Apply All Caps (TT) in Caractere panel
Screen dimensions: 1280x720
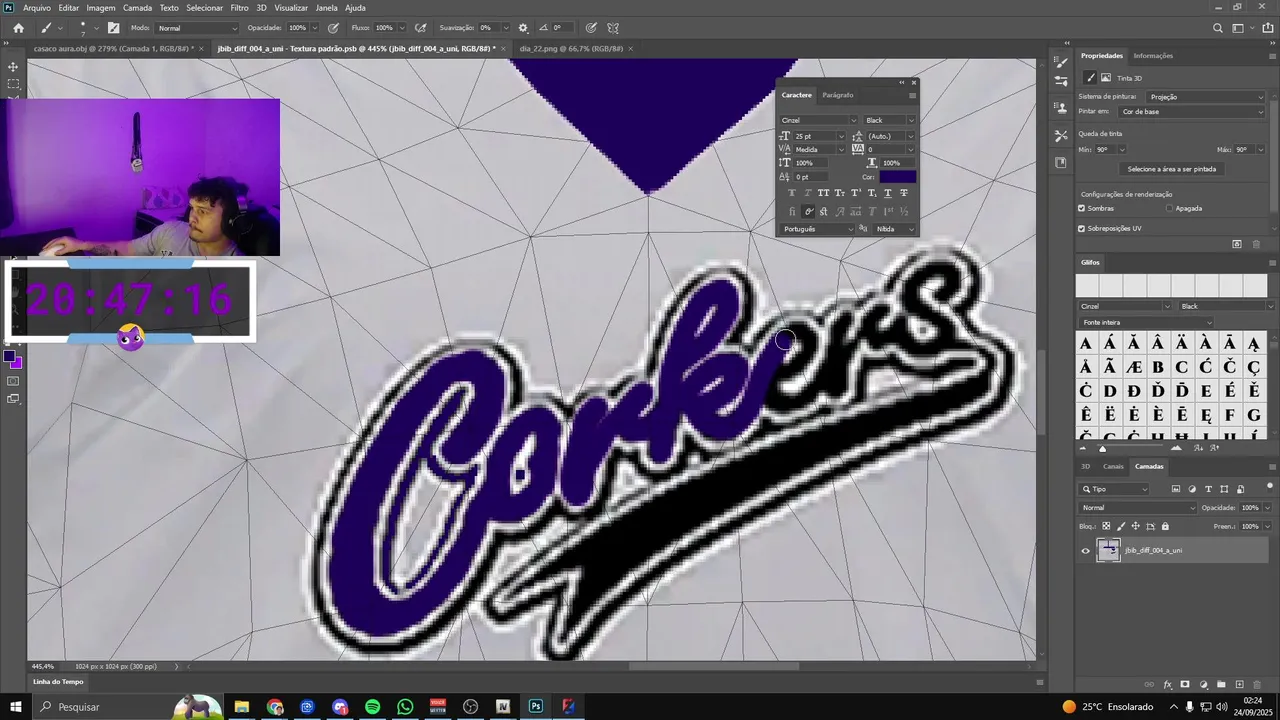point(823,193)
